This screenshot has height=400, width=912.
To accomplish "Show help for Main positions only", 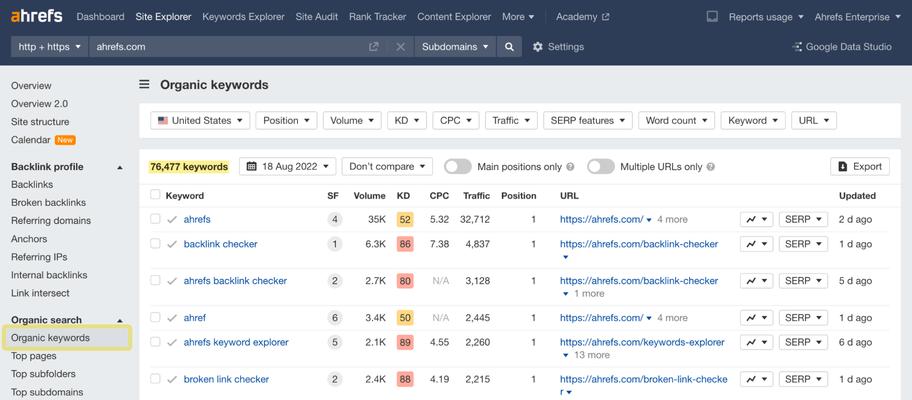I will (x=571, y=167).
